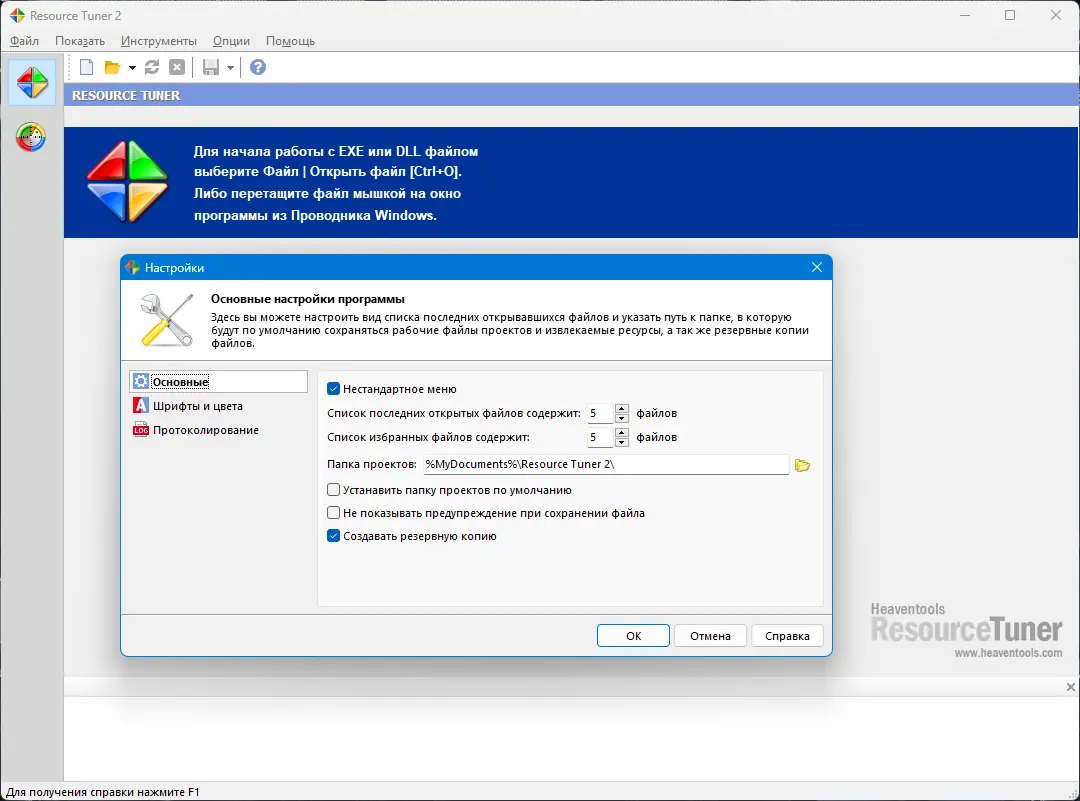Click the LOG icon of Протоколирование
1080x801 pixels.
click(x=141, y=430)
